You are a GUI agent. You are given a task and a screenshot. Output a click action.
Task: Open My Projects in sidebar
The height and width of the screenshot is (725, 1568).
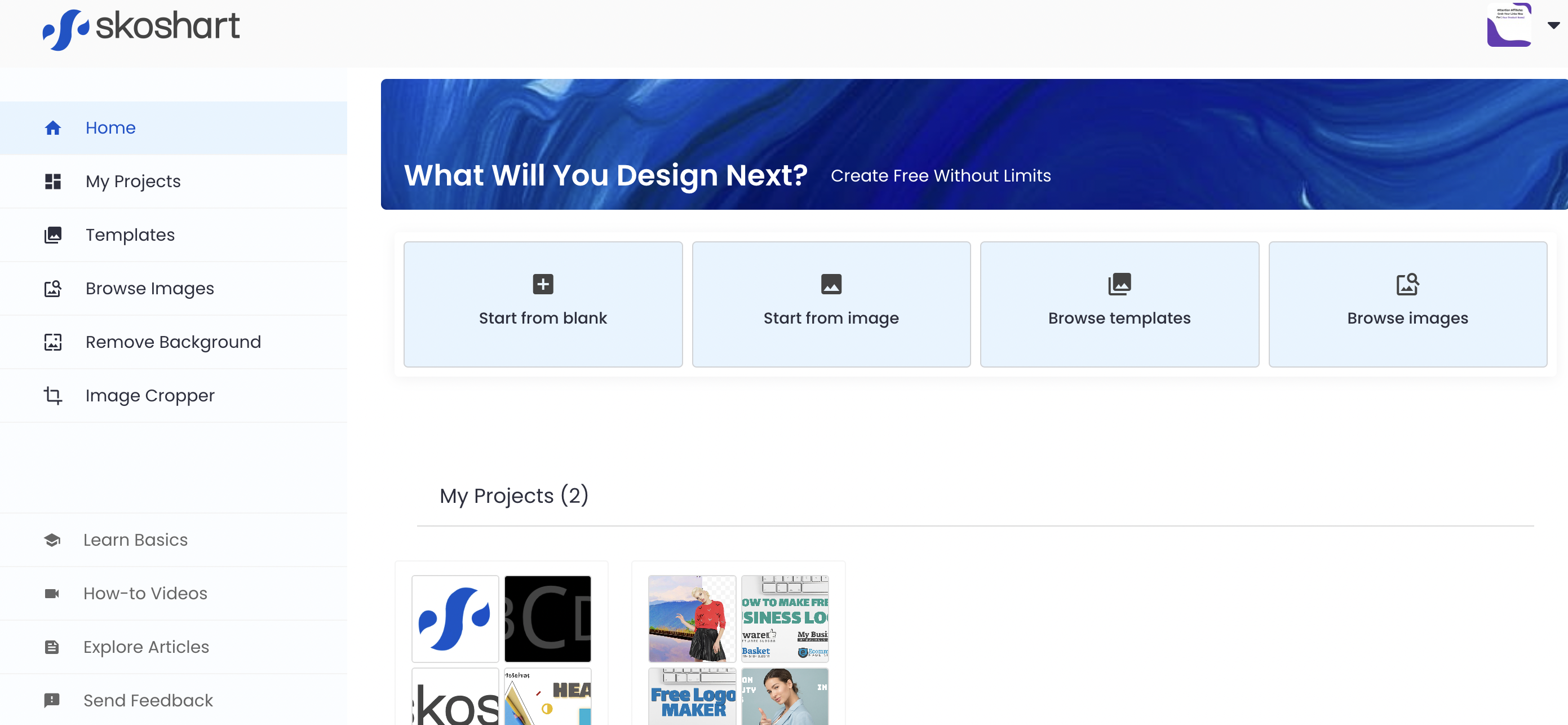[x=174, y=182]
